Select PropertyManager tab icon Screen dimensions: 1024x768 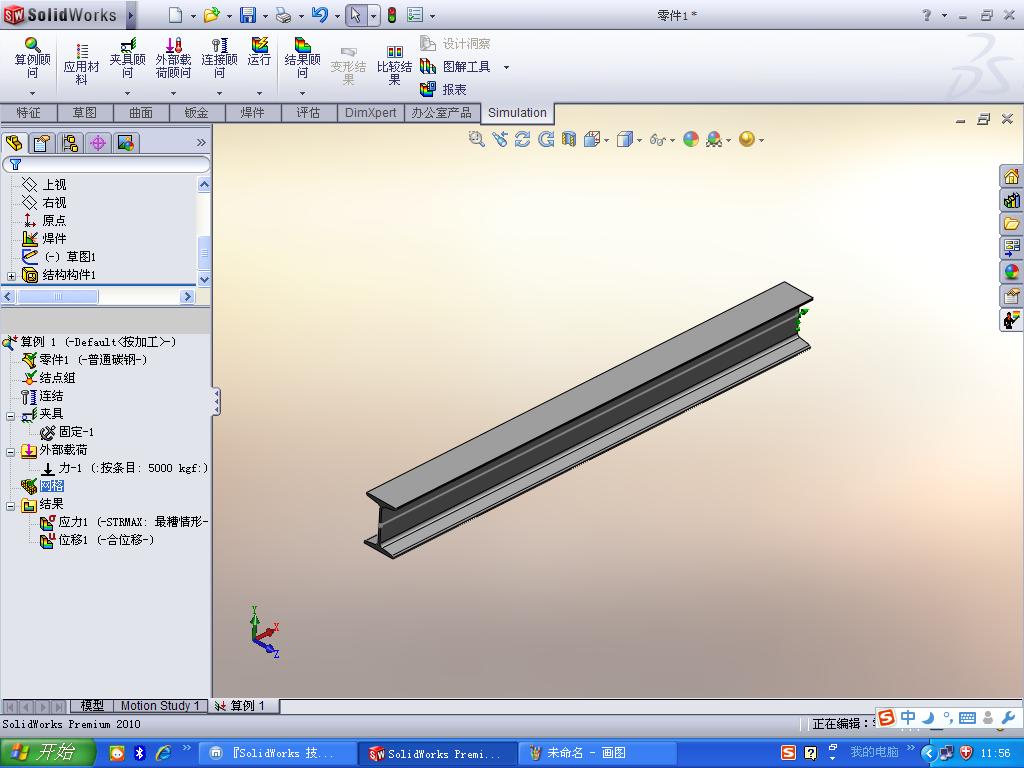[x=42, y=142]
